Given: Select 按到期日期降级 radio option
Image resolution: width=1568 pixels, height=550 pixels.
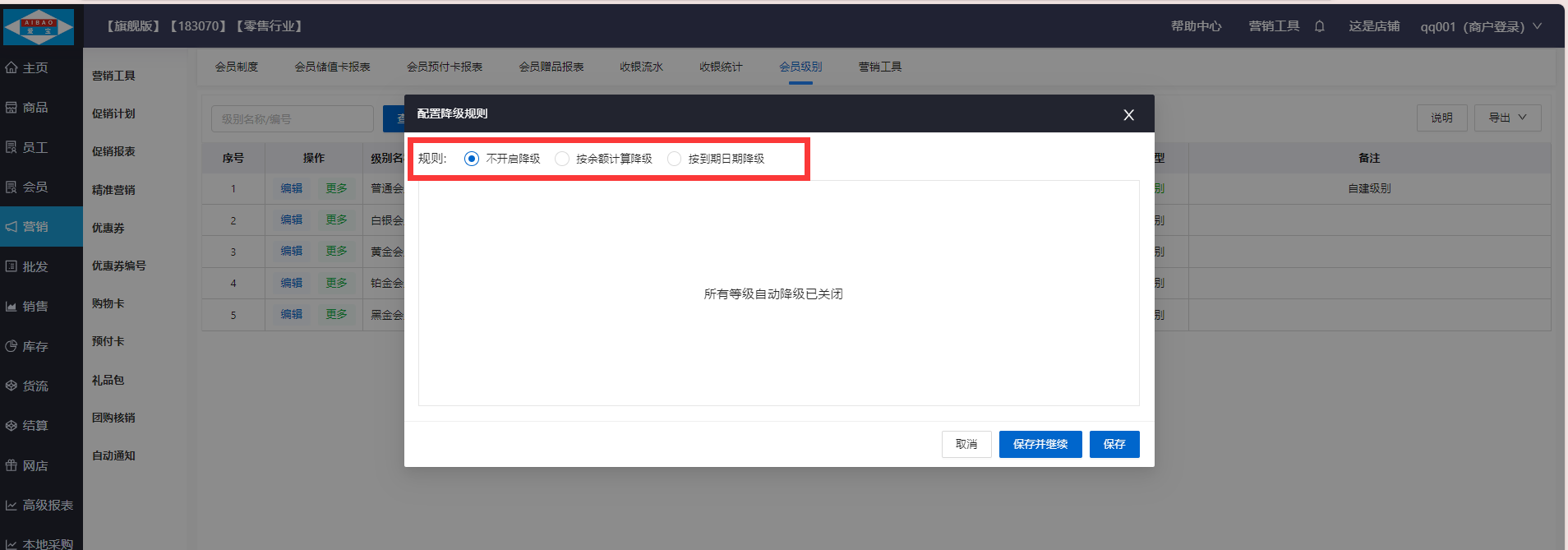Looking at the screenshot, I should 674,159.
